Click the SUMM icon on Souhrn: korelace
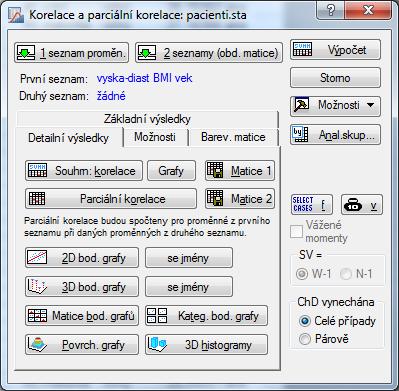 tap(37, 170)
